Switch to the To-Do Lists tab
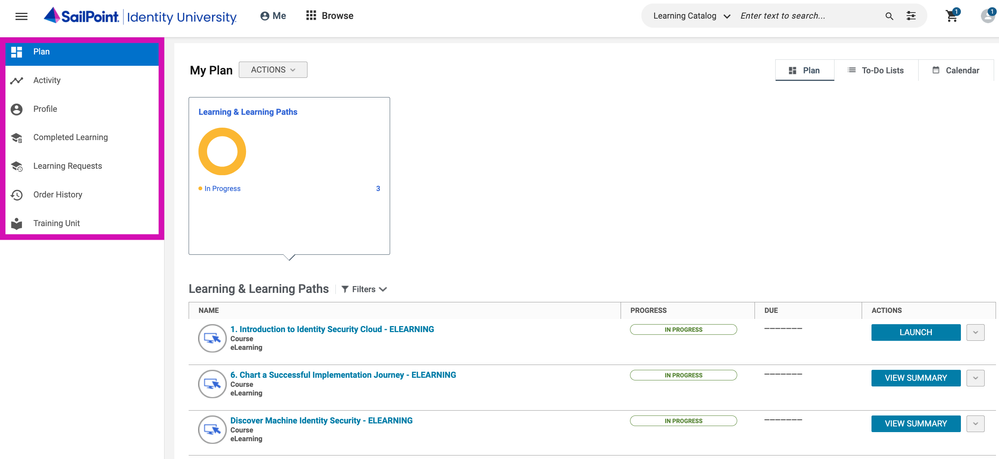Viewport: 999px width, 459px height. pyautogui.click(x=875, y=70)
